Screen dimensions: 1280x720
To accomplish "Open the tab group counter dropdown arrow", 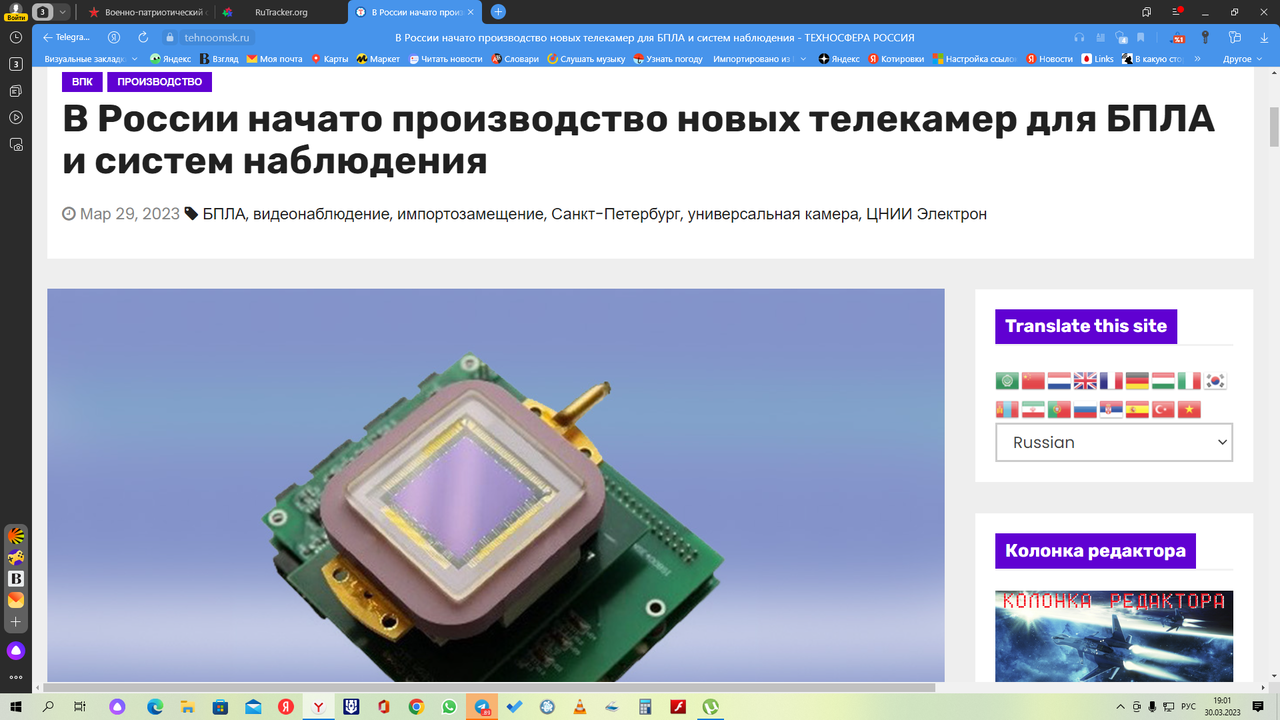I will click(x=64, y=12).
